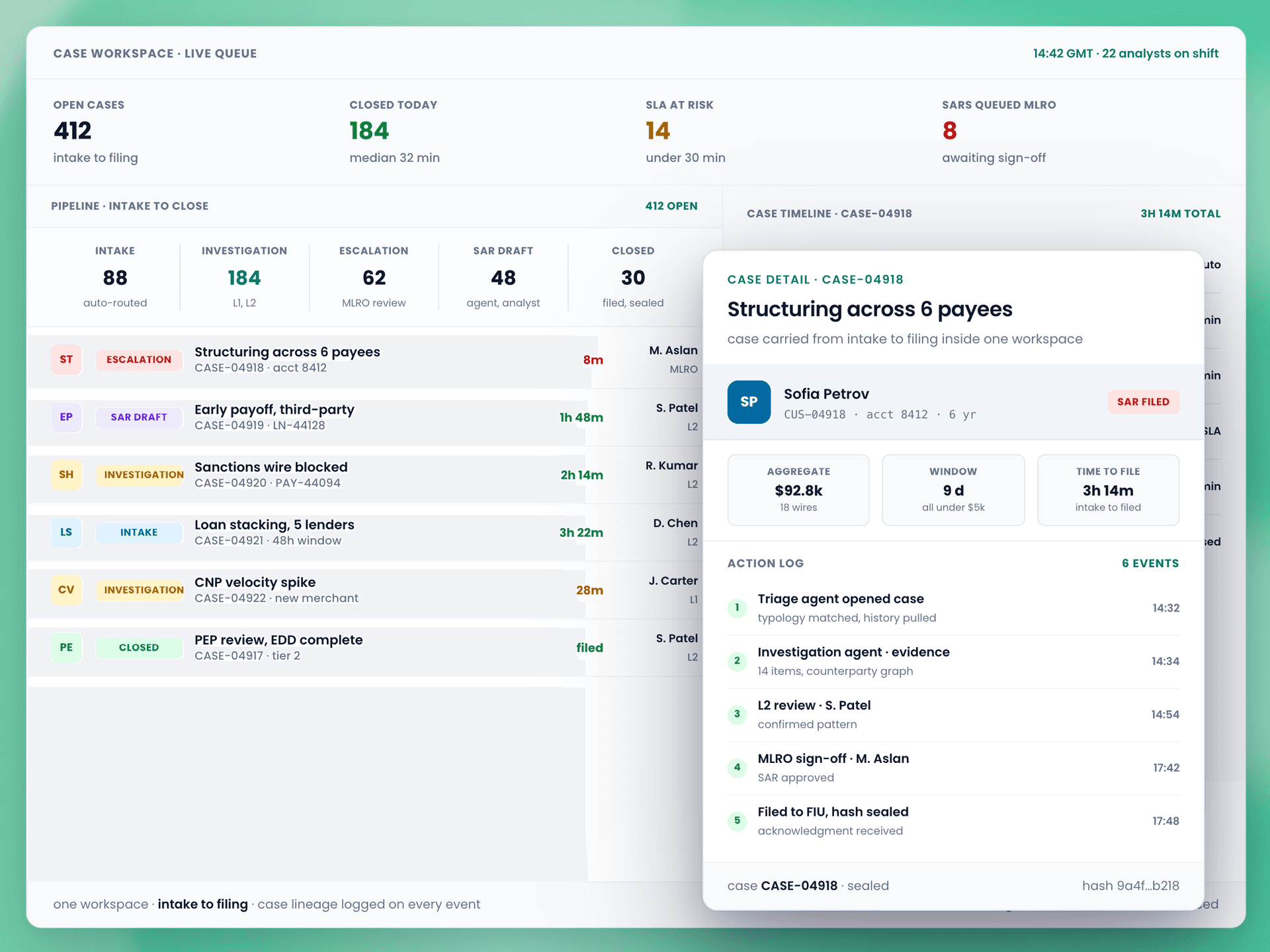Image resolution: width=1270 pixels, height=952 pixels.
Task: Click Case Timeline CASE-04918 header
Action: pyautogui.click(x=829, y=214)
